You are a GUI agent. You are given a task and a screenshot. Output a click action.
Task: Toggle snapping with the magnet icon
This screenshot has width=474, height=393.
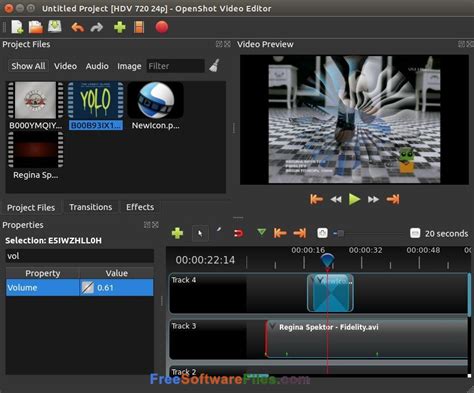pyautogui.click(x=238, y=233)
